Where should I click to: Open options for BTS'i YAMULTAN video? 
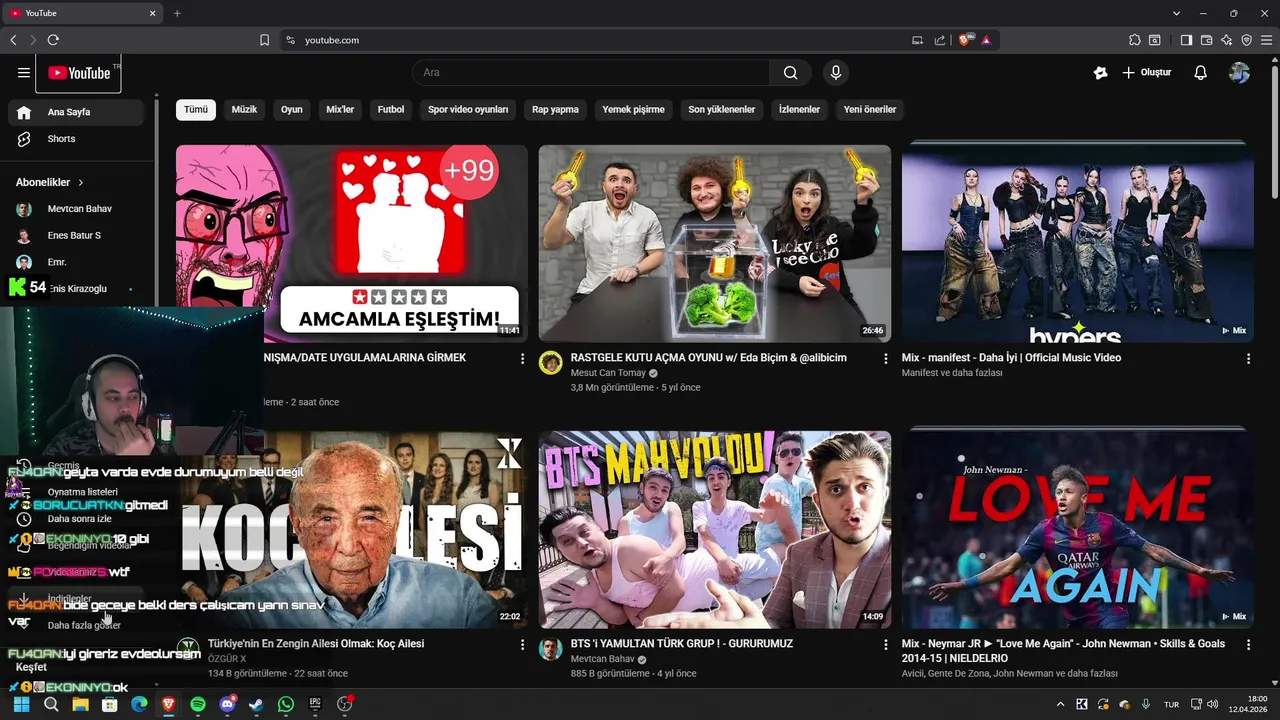[885, 645]
